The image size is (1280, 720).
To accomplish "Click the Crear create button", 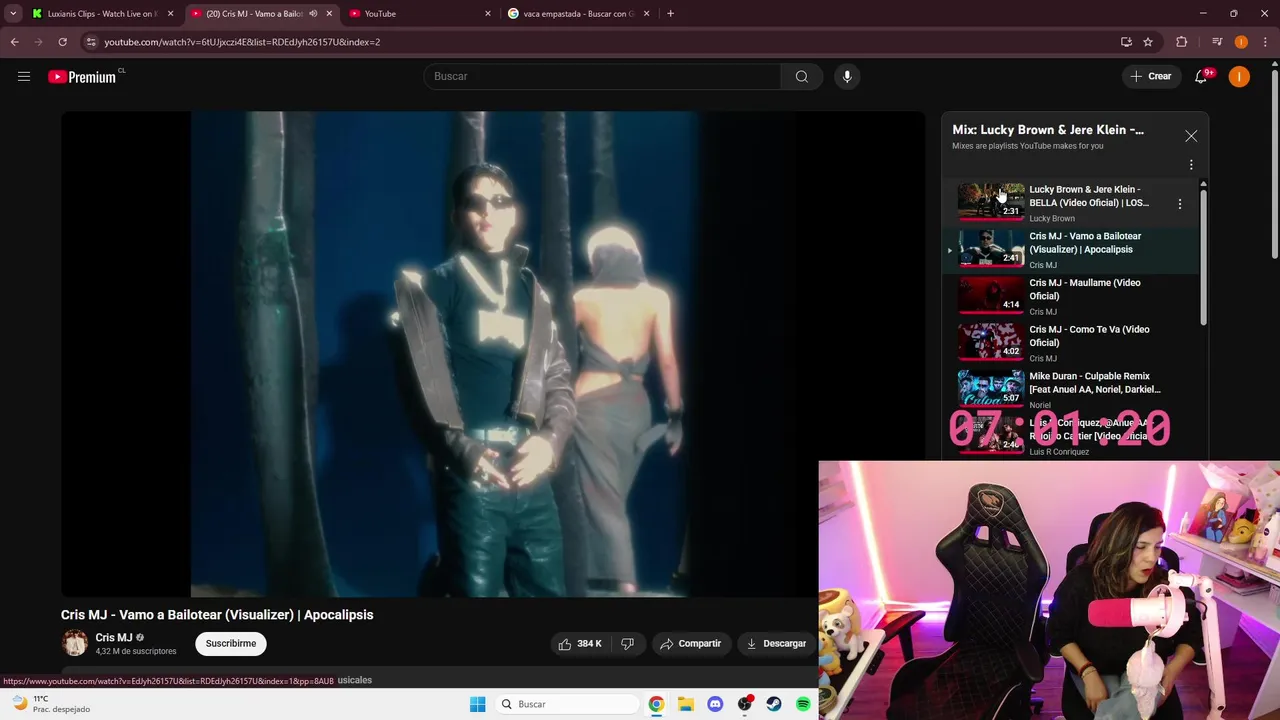I will click(x=1150, y=76).
